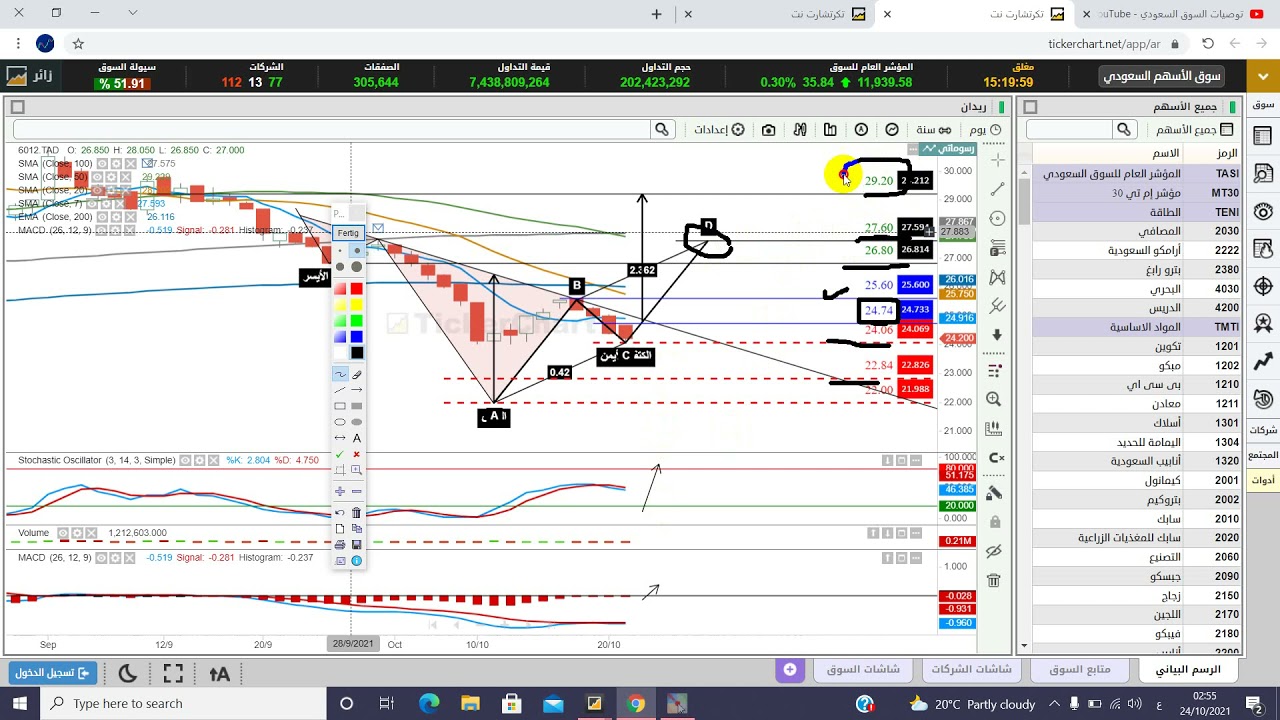
Task: Pick the bright red color swatch
Action: (x=356, y=289)
